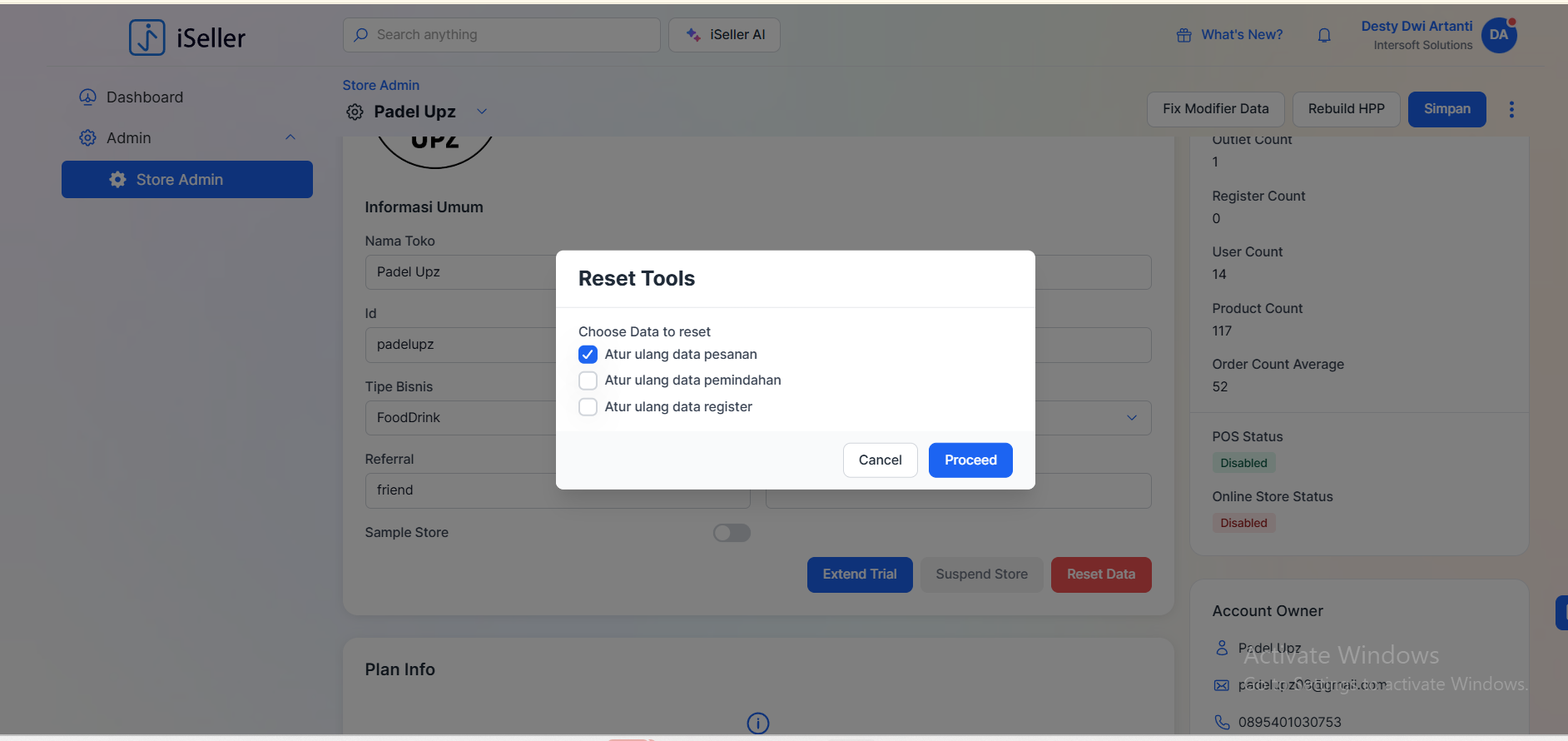This screenshot has width=1568, height=741.
Task: Check Atur ulang data pemindahan
Action: 588,380
